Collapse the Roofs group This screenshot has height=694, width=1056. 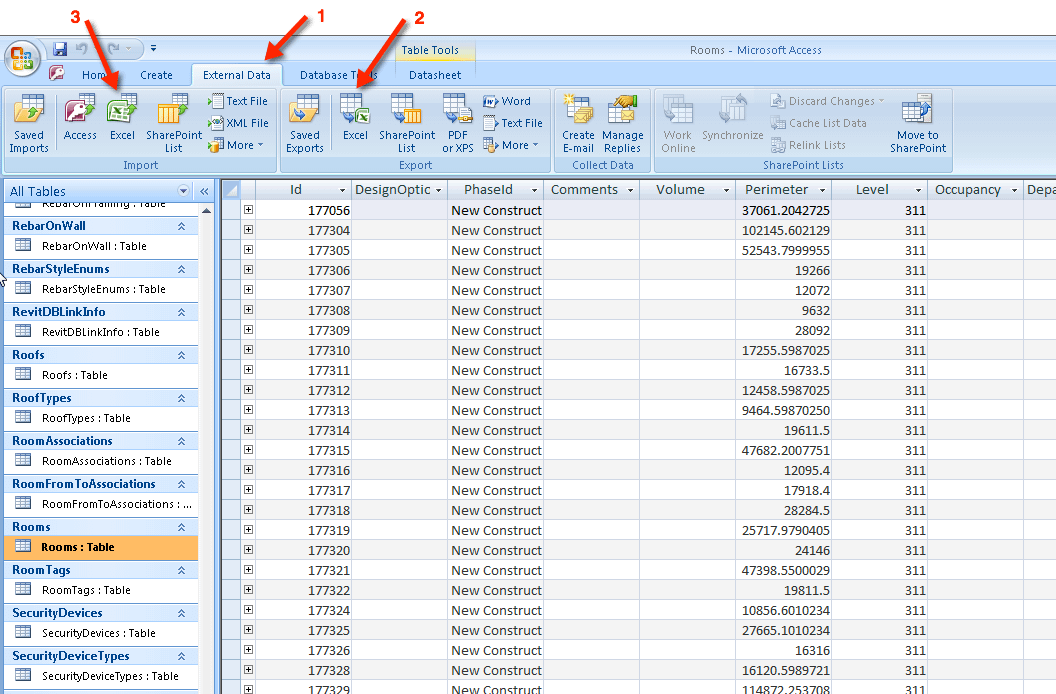point(181,355)
